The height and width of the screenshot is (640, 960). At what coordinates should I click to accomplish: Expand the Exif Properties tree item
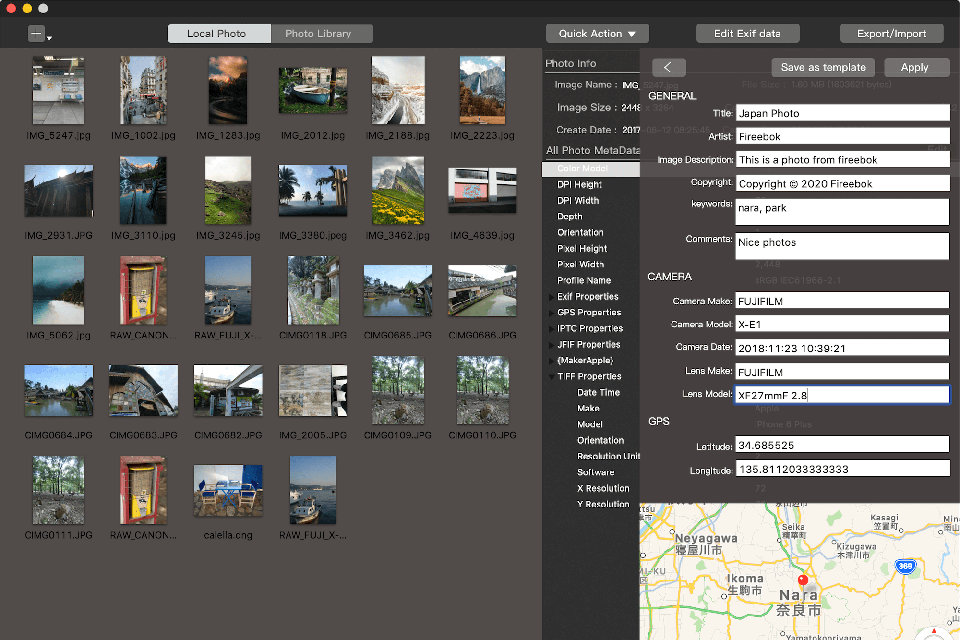[x=552, y=296]
